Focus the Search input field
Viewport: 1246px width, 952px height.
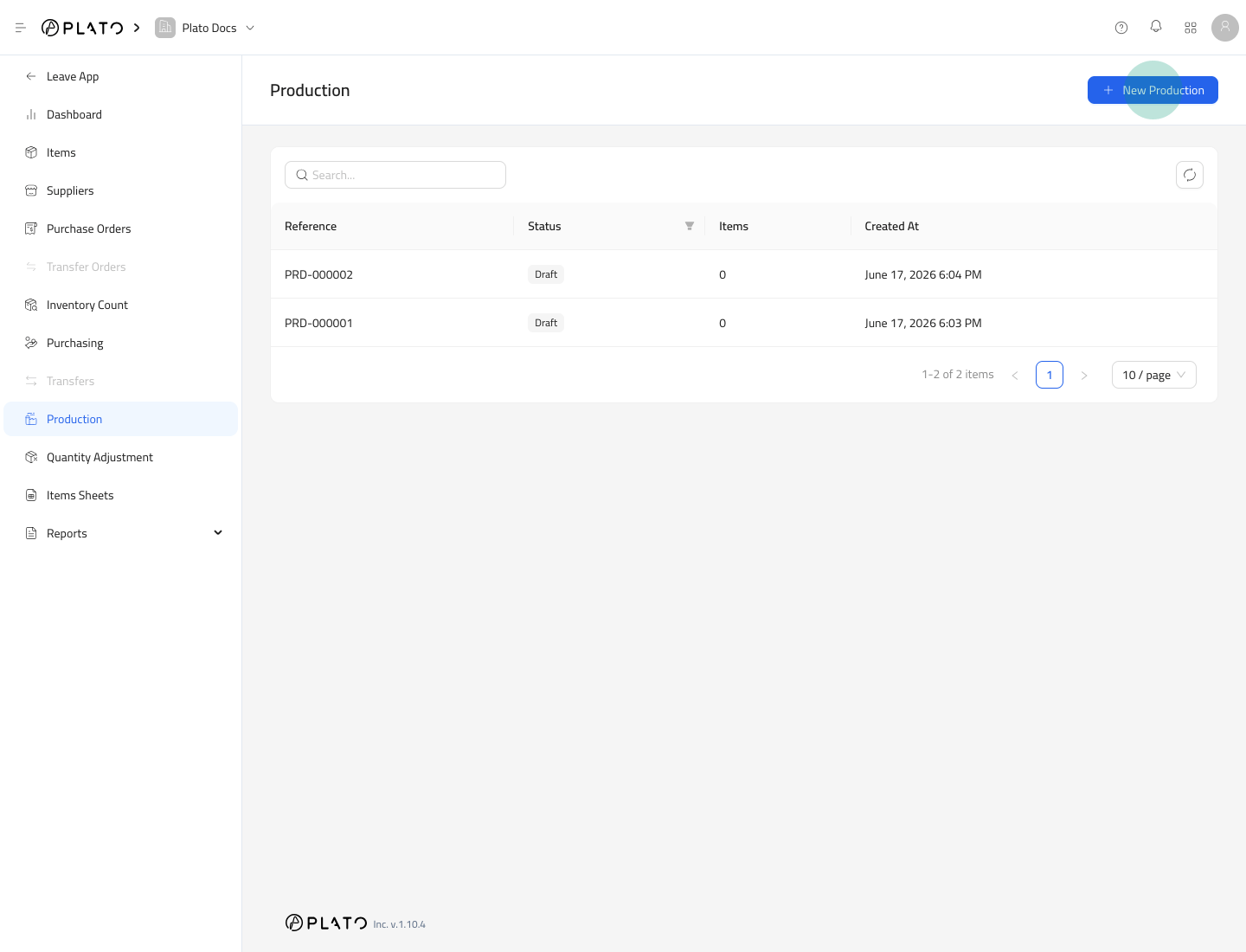395,175
